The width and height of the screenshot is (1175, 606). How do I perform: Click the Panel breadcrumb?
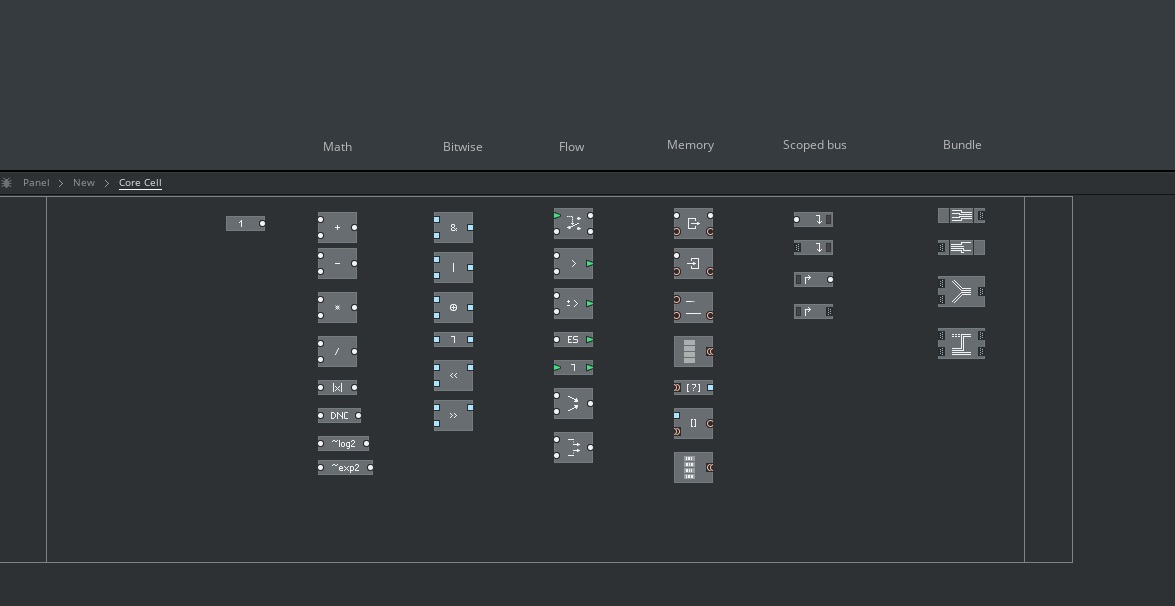pos(36,183)
